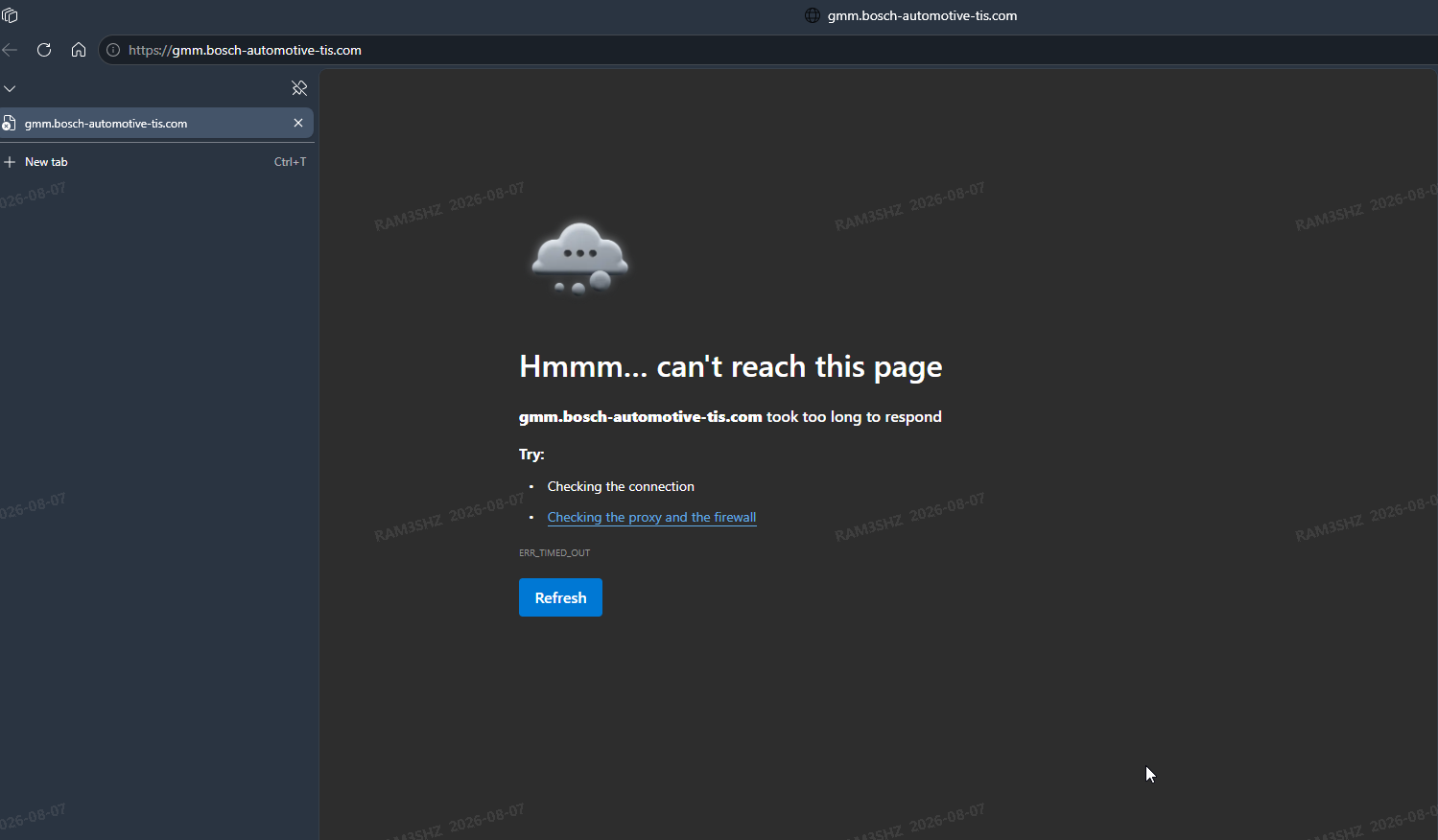This screenshot has height=840, width=1438.
Task: Click the tab favicon of bosch tab
Action: click(x=9, y=123)
